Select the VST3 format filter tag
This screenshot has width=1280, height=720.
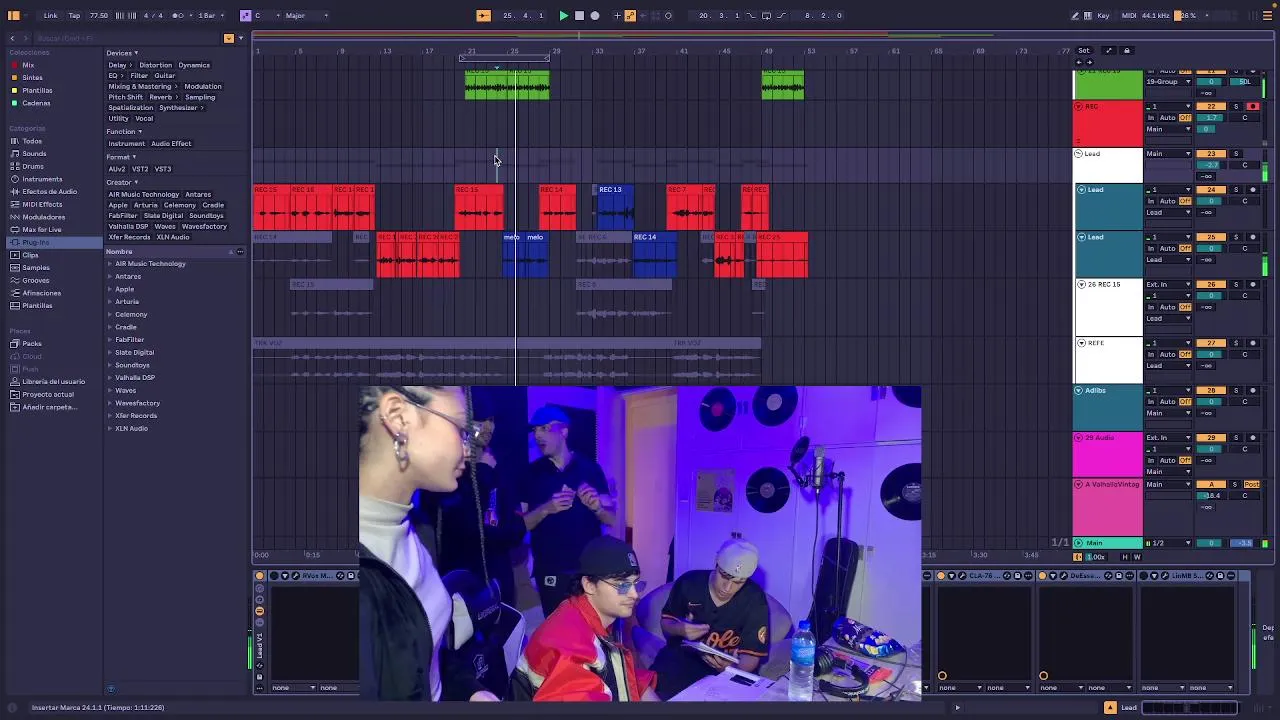(x=163, y=169)
